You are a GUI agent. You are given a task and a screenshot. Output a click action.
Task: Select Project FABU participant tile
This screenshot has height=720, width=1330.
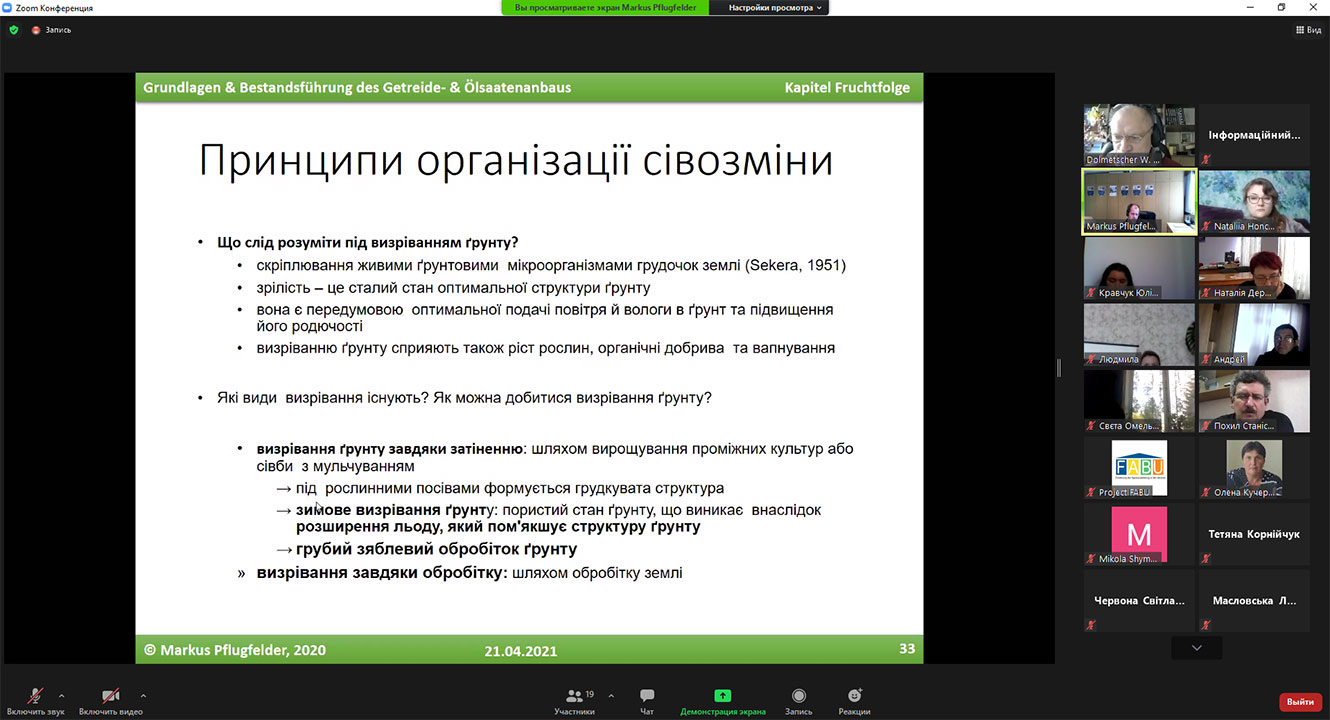click(x=1139, y=468)
